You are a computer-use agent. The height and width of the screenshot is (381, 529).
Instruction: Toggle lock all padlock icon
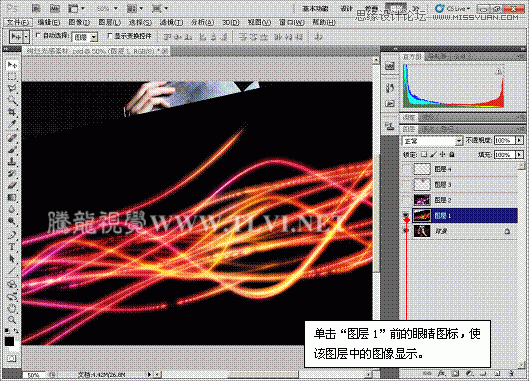(x=452, y=155)
